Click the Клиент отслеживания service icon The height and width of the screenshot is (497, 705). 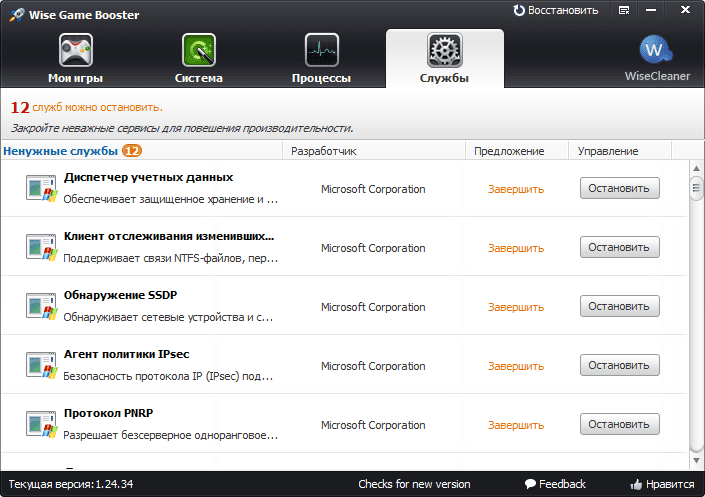pyautogui.click(x=41, y=247)
